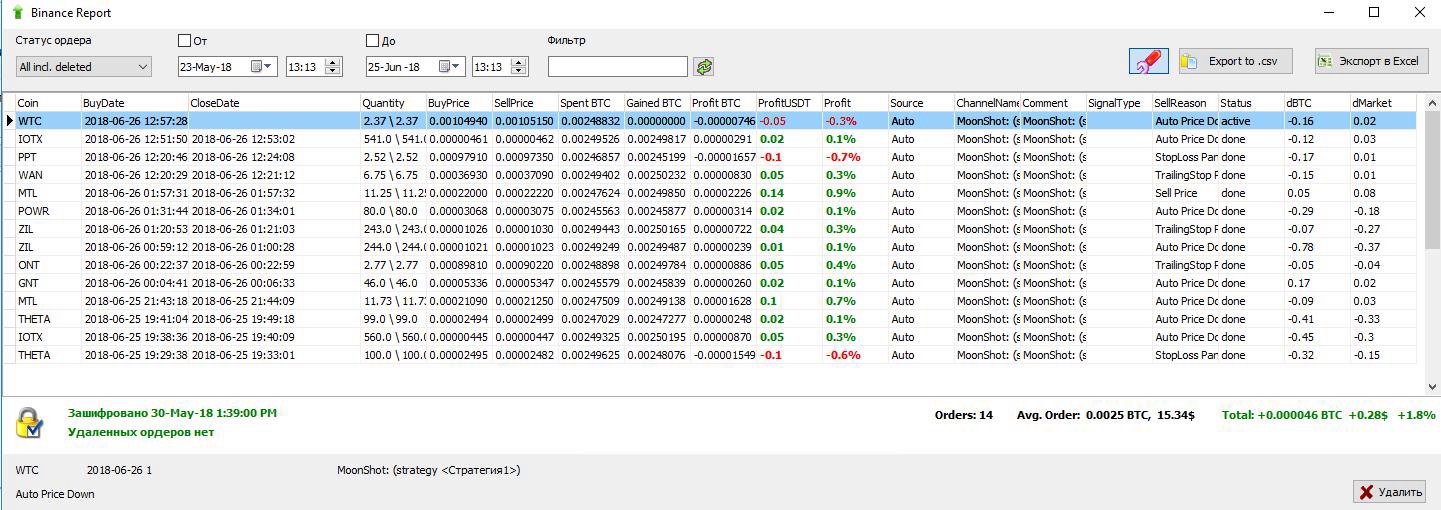Click the 'active' status cell

(x=1251, y=121)
